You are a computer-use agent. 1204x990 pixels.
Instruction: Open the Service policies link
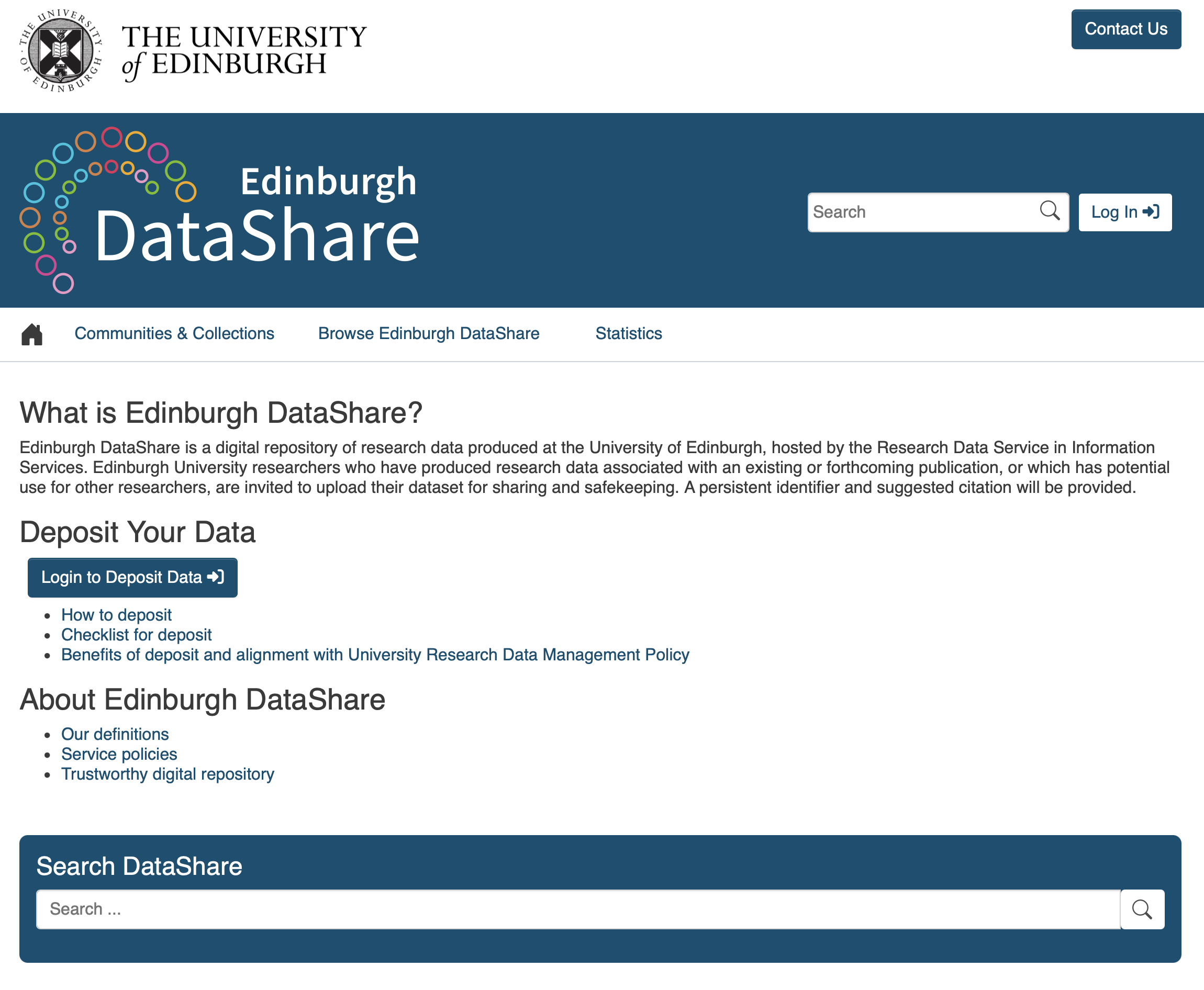click(x=119, y=754)
